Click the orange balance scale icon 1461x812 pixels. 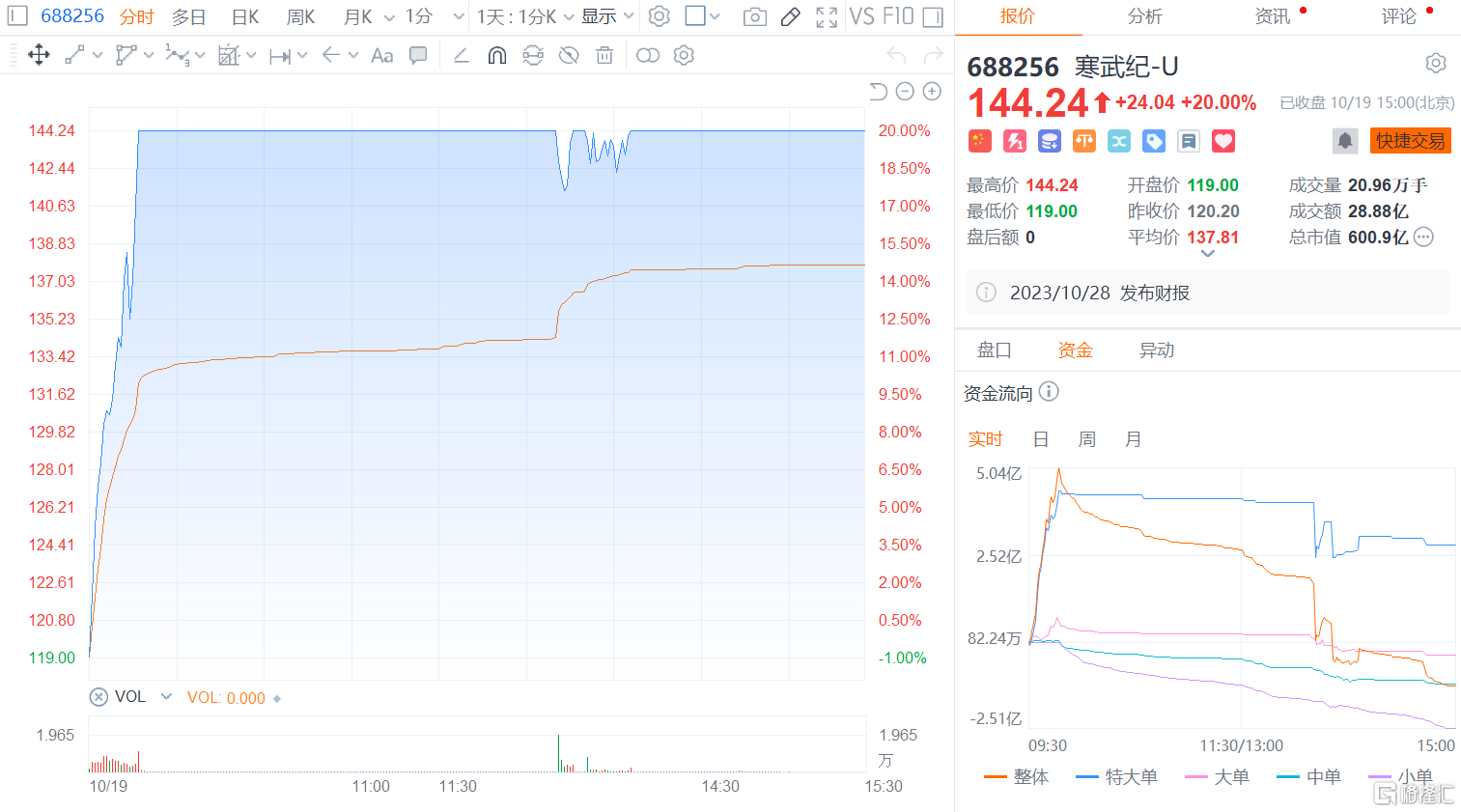pos(1084,141)
